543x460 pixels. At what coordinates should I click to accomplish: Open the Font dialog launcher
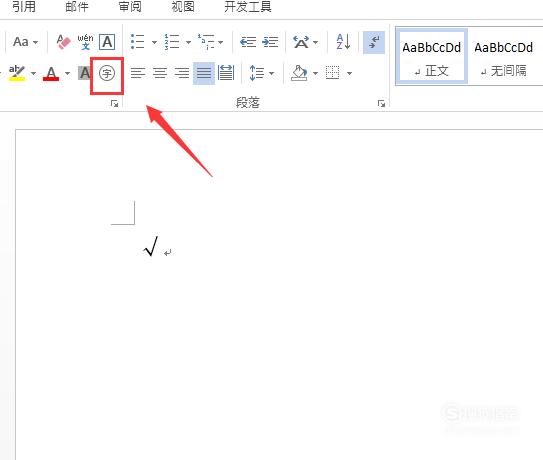pos(115,103)
